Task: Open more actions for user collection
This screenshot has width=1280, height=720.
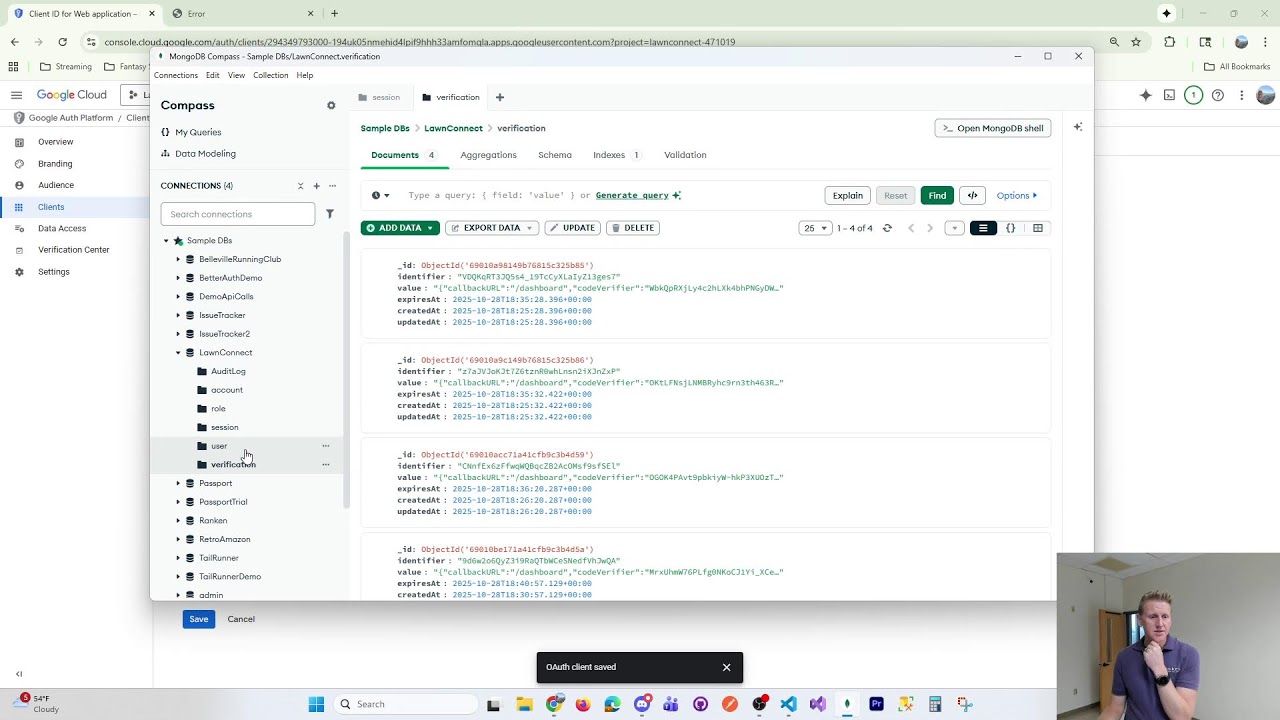Action: point(325,446)
